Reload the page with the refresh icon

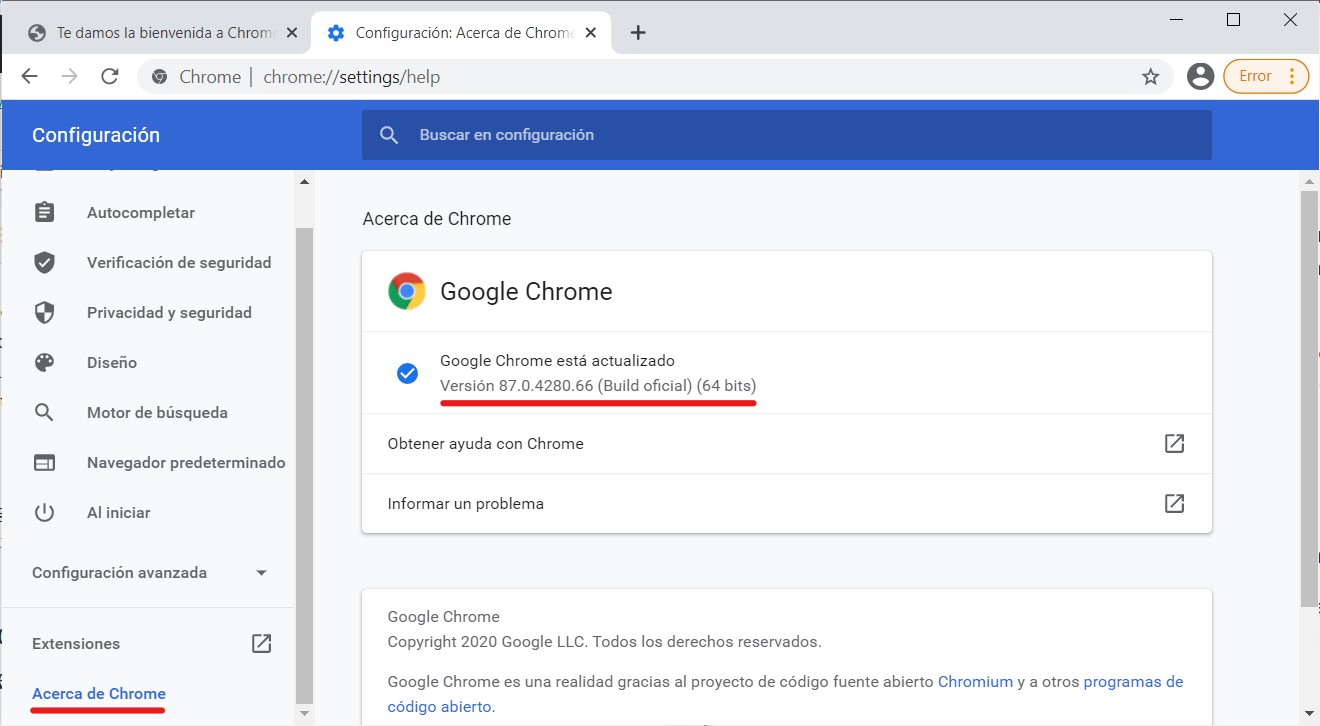(111, 76)
